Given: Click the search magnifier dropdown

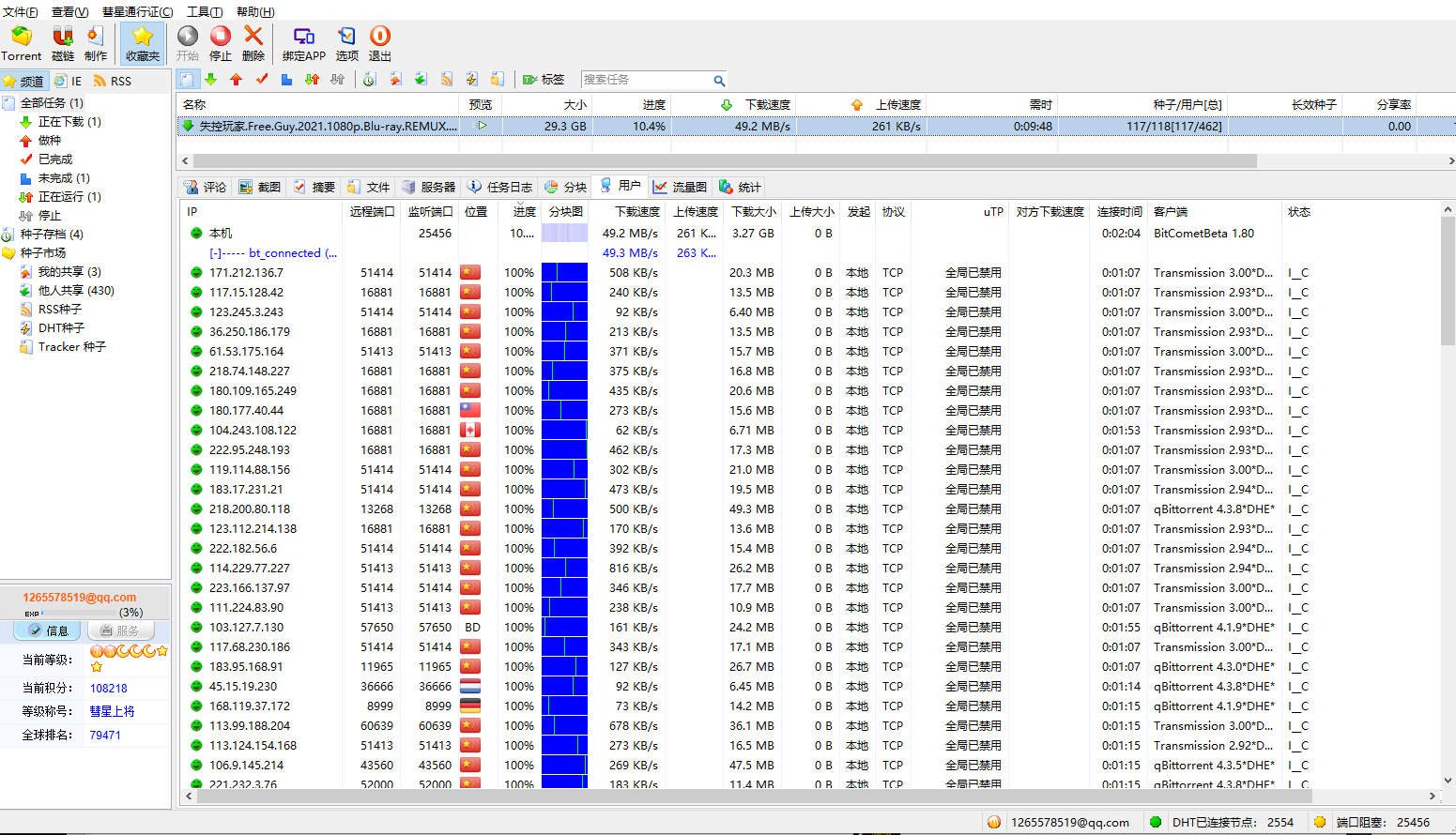Looking at the screenshot, I should click(719, 81).
